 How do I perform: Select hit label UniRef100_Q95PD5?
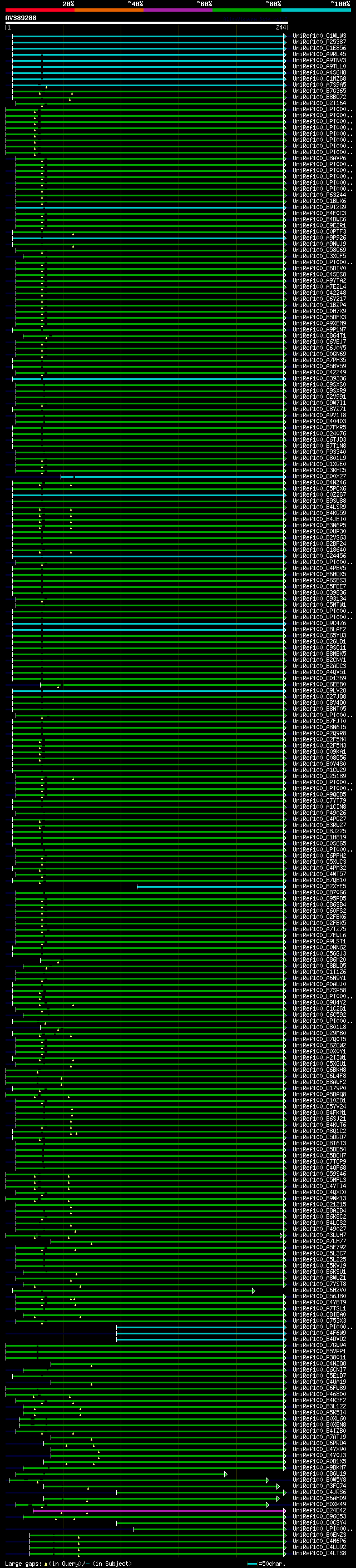tap(319, 898)
